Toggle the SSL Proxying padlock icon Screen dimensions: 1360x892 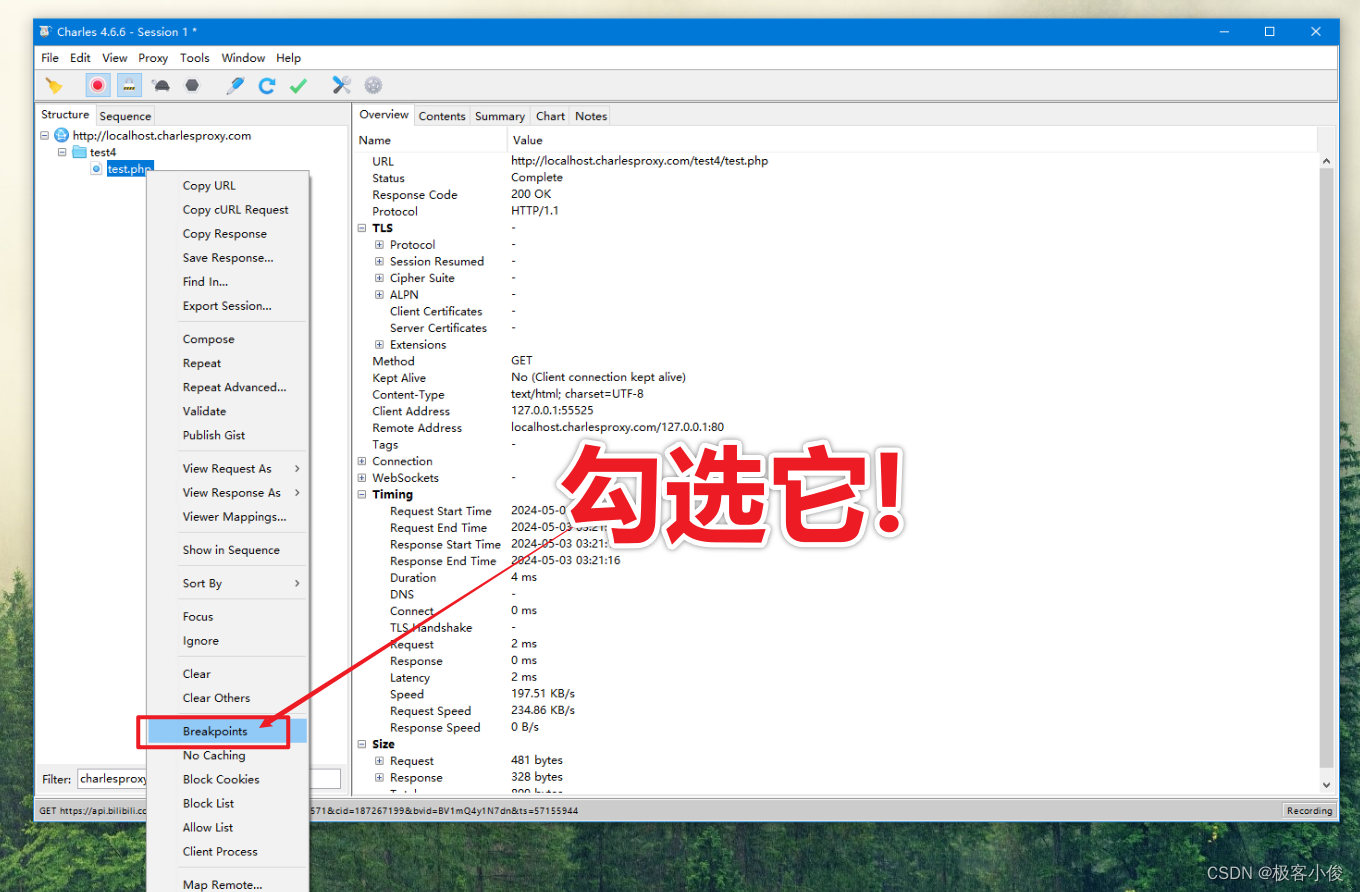129,86
